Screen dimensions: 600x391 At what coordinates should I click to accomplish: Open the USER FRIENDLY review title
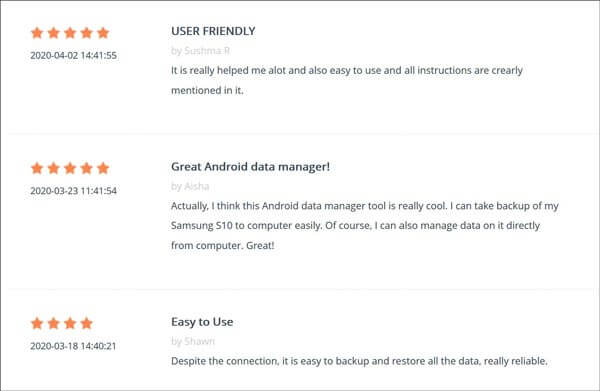[213, 31]
